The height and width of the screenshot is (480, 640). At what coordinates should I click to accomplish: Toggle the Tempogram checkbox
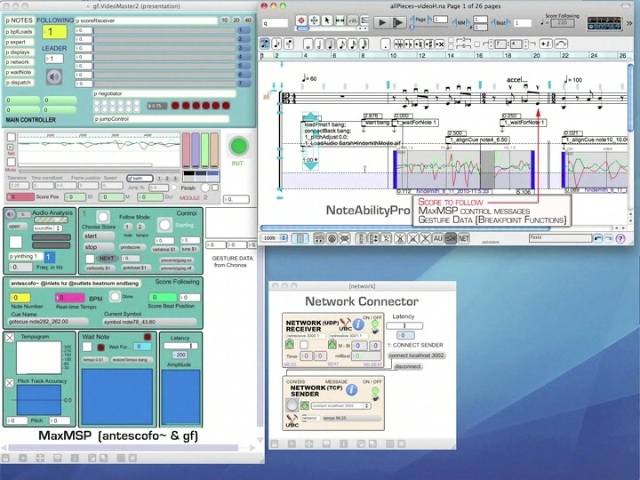pyautogui.click(x=9, y=338)
